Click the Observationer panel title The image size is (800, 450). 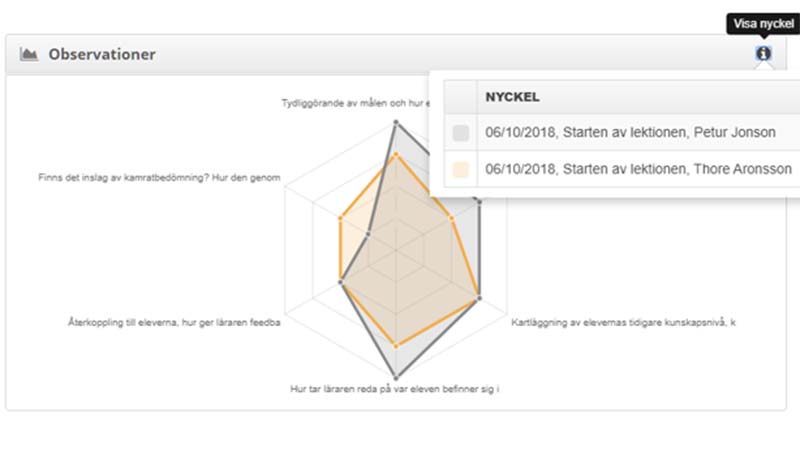click(x=102, y=54)
